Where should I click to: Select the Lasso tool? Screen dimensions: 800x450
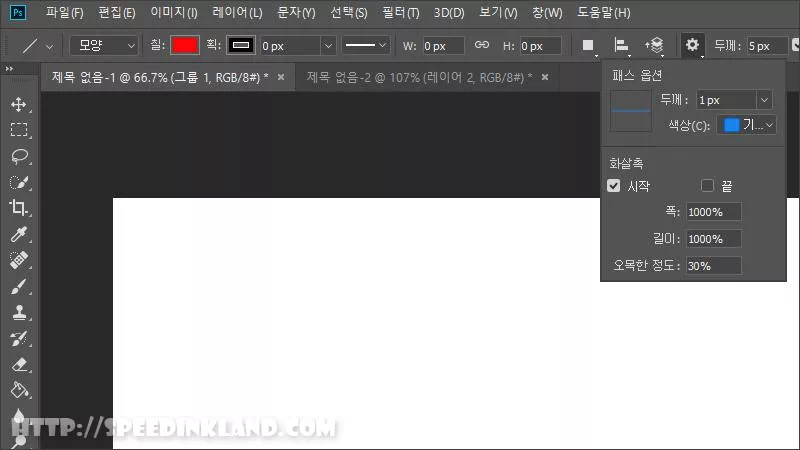(x=19, y=156)
